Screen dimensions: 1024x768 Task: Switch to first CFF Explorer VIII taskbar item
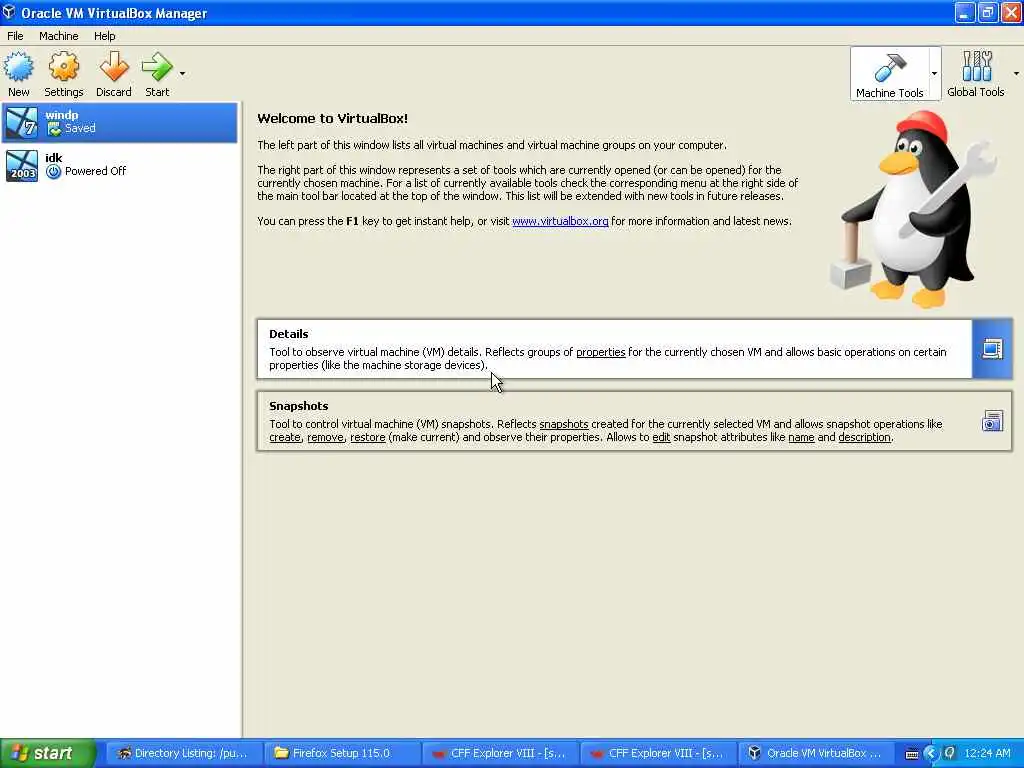tap(500, 753)
